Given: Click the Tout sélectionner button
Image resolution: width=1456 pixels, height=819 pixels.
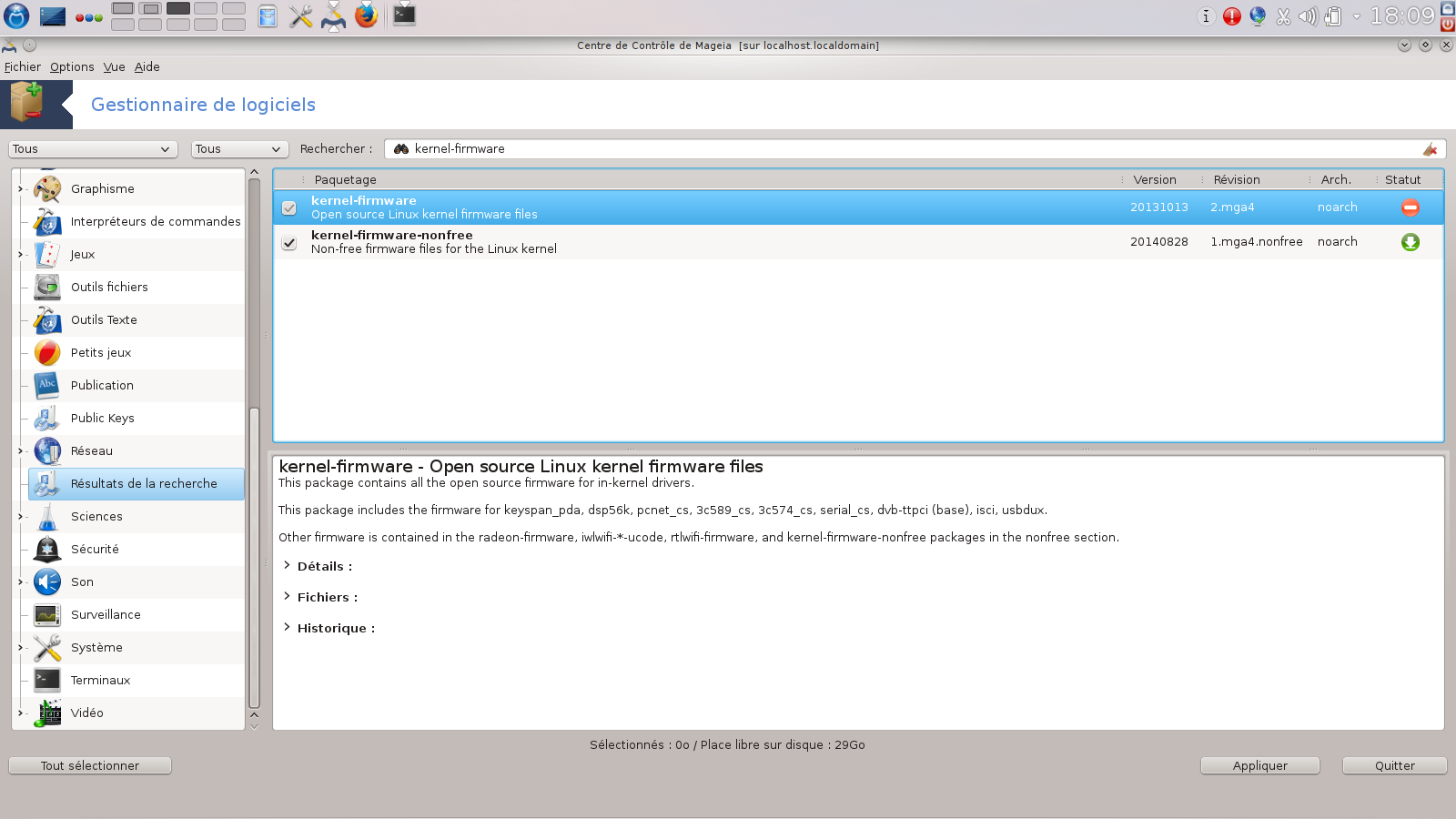Looking at the screenshot, I should coord(90,765).
